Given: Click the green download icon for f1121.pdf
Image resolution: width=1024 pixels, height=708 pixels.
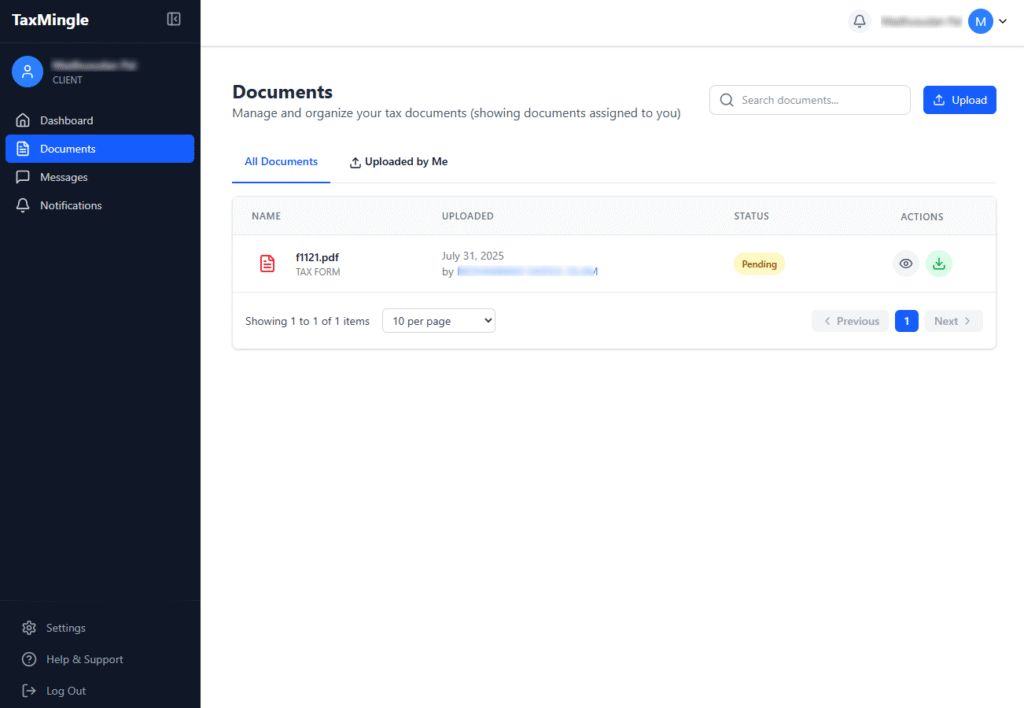Looking at the screenshot, I should point(939,264).
